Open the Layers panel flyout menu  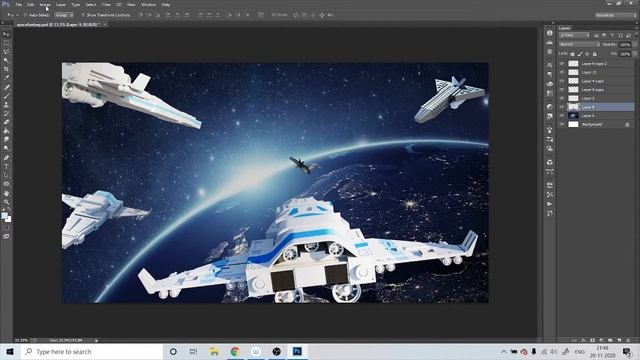(x=636, y=28)
